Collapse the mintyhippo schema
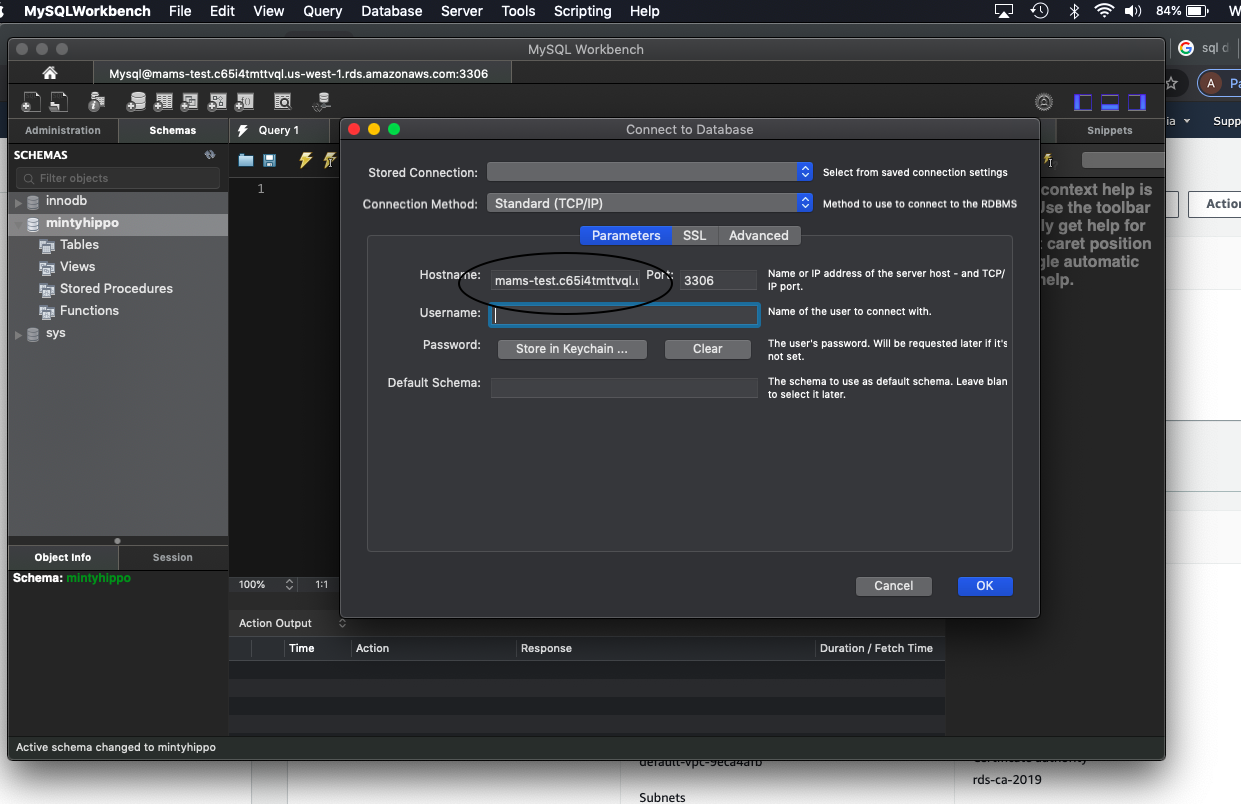Image resolution: width=1241 pixels, height=804 pixels. coord(18,224)
